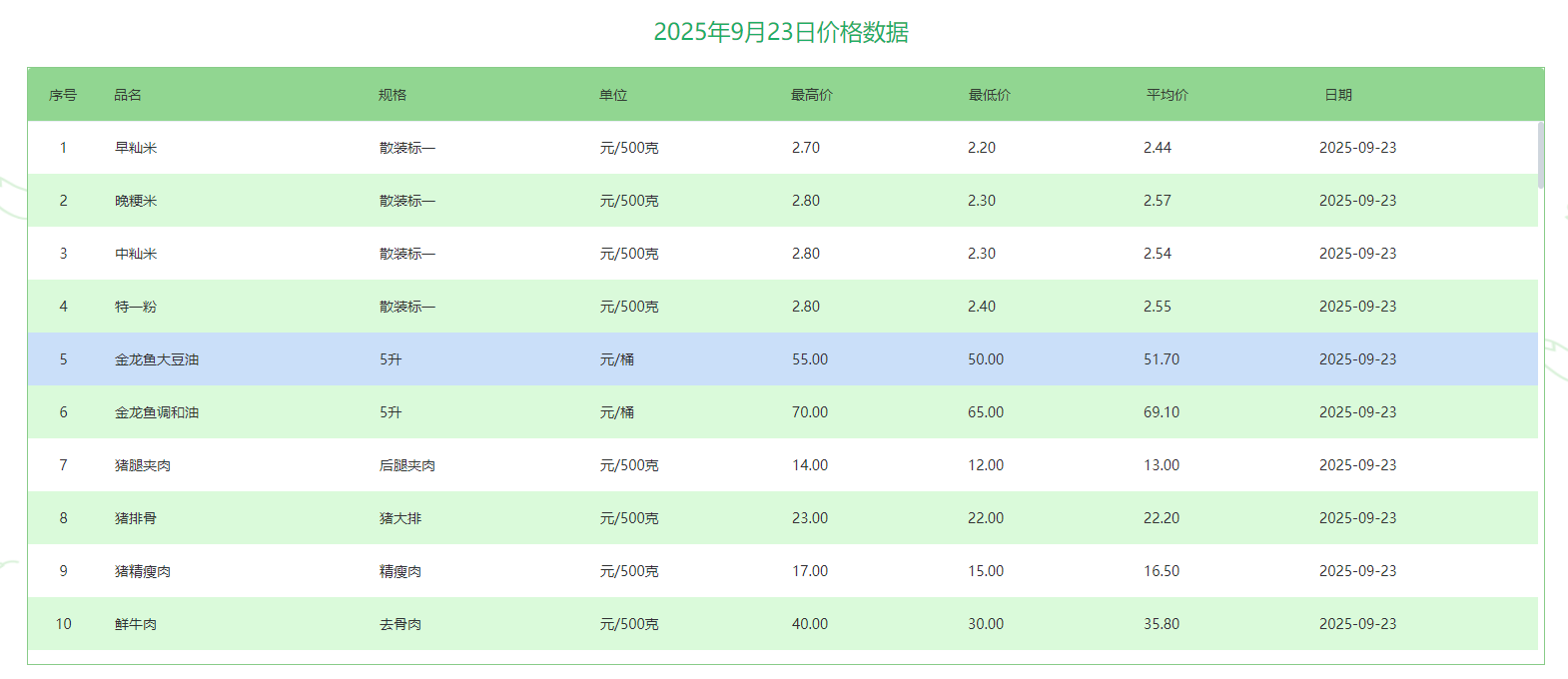Click the lowest price 12.00 cell

pos(986,465)
